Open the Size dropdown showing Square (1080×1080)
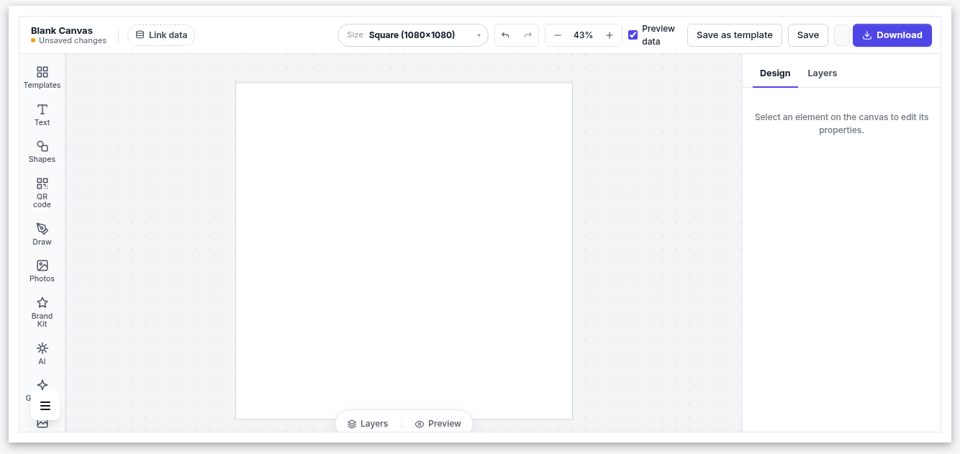Image resolution: width=960 pixels, height=454 pixels. point(413,35)
